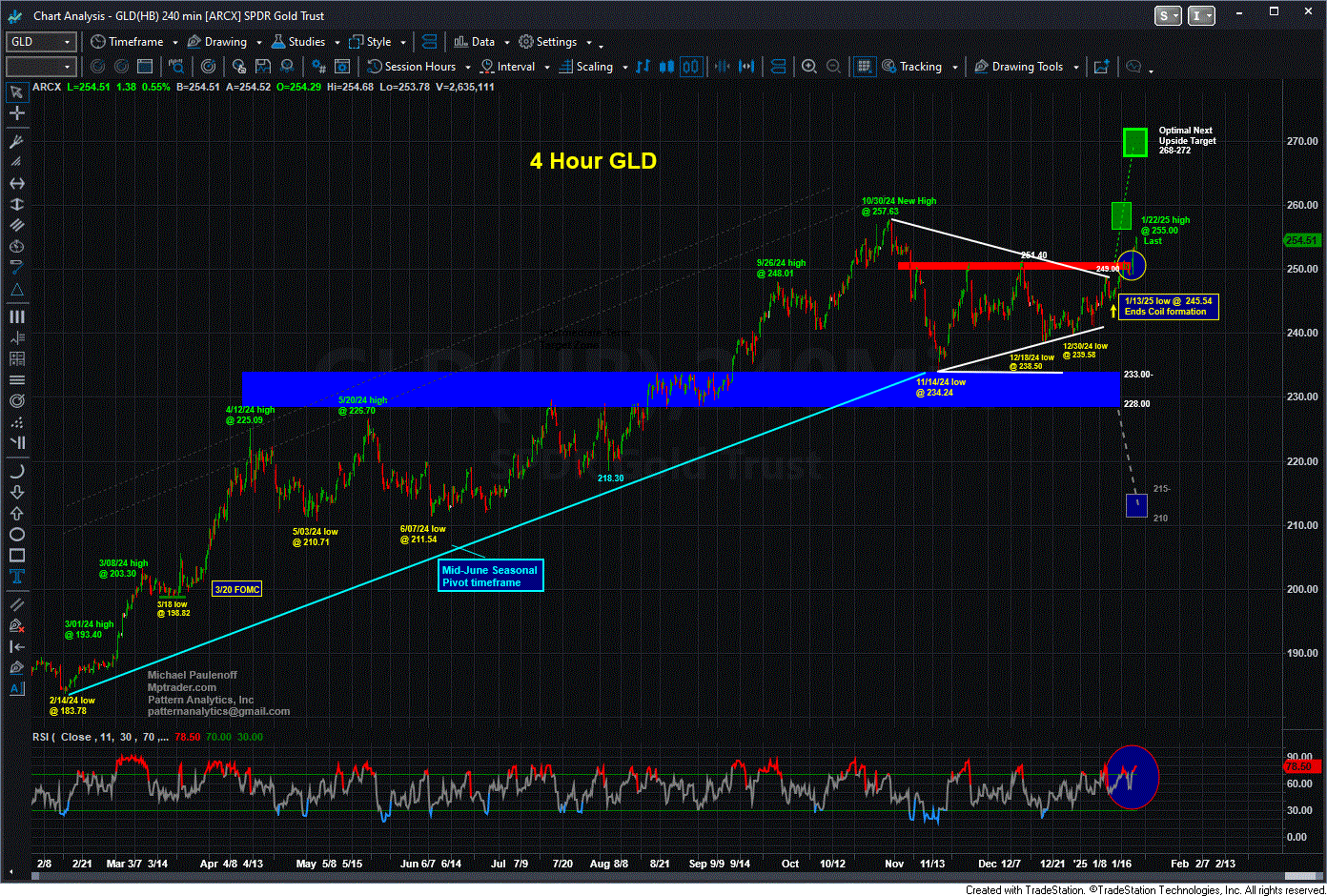This screenshot has height=896, width=1327.
Task: Toggle candlestick bar style
Action: tap(667, 67)
